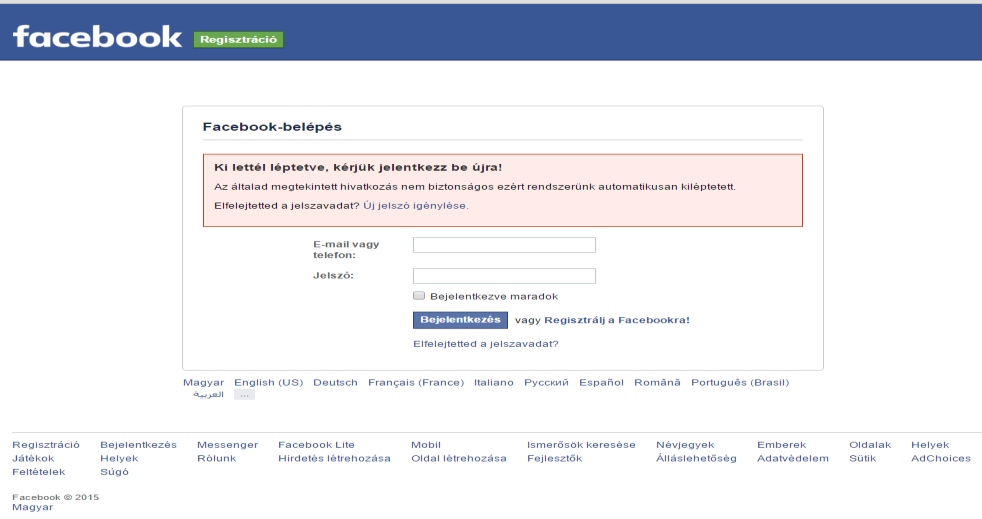Screen dimensions: 982x519
Task: Click 'Ki lettél léptetve' warning heading
Action: click(358, 168)
